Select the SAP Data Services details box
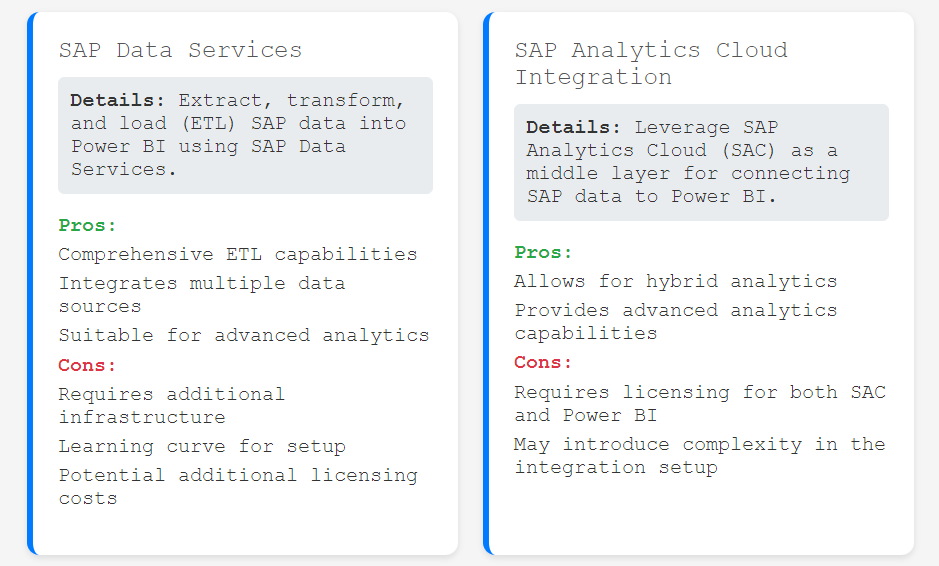Image resolution: width=939 pixels, height=566 pixels. click(245, 135)
